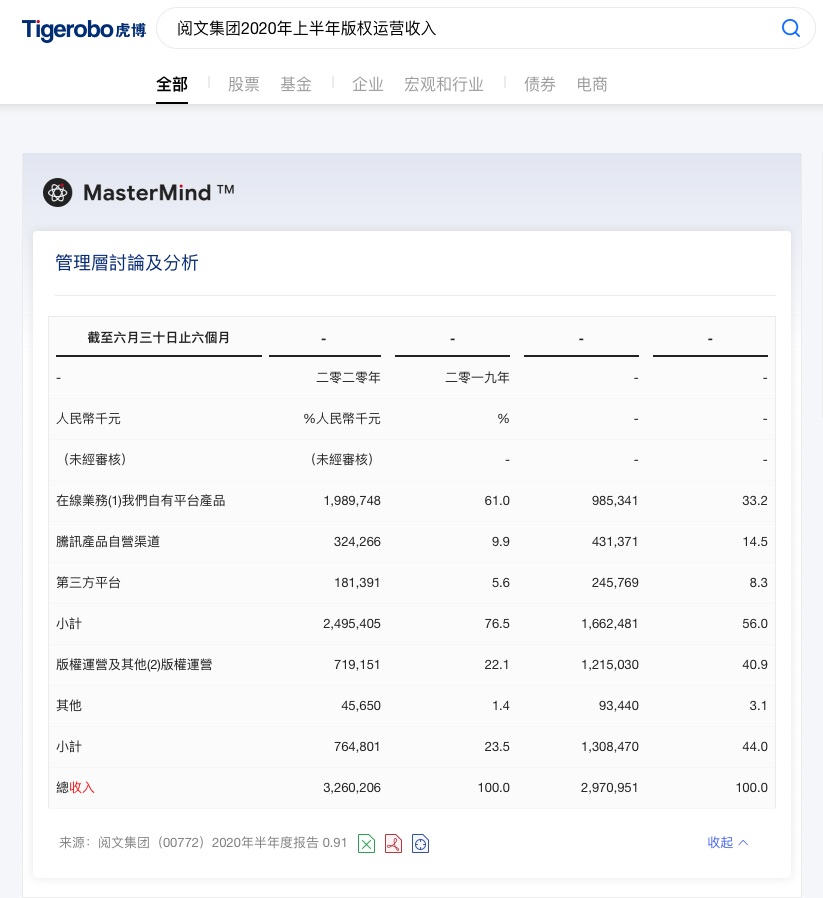Click the value 719,151
This screenshot has height=898, width=823.
[357, 664]
